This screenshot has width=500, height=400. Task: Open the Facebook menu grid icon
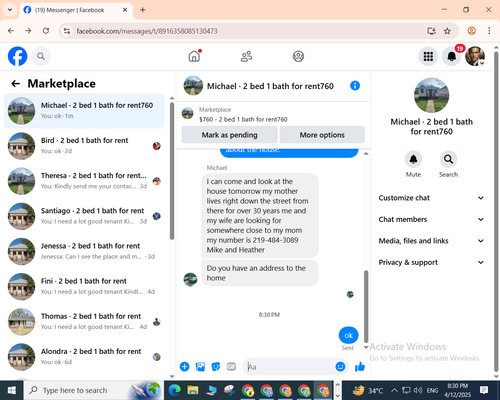click(428, 56)
